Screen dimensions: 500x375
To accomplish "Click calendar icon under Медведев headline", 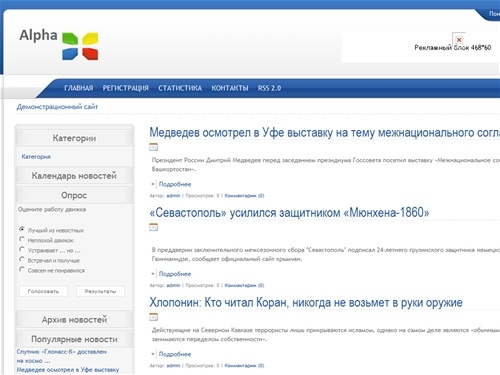I will pos(153,147).
